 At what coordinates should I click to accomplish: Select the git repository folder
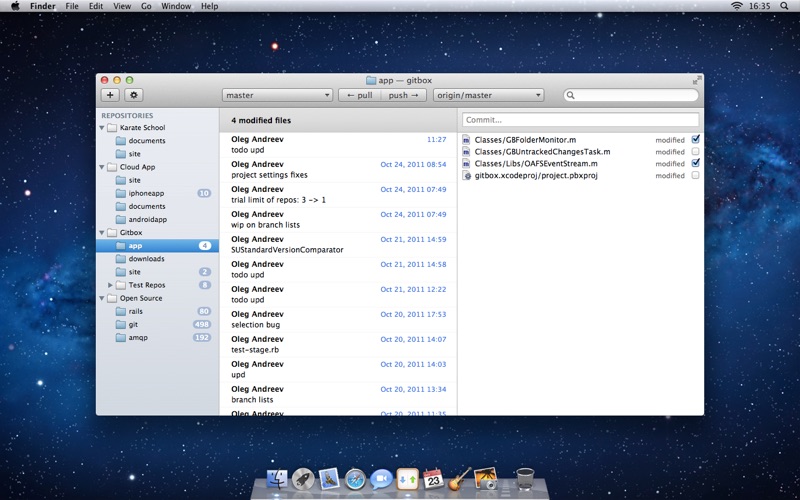click(157, 324)
